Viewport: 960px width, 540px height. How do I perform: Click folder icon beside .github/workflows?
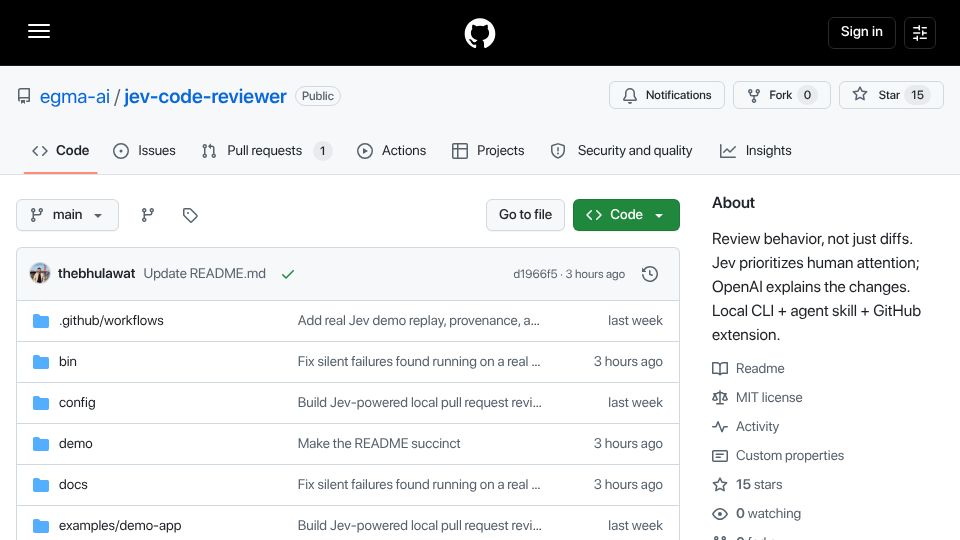(41, 321)
